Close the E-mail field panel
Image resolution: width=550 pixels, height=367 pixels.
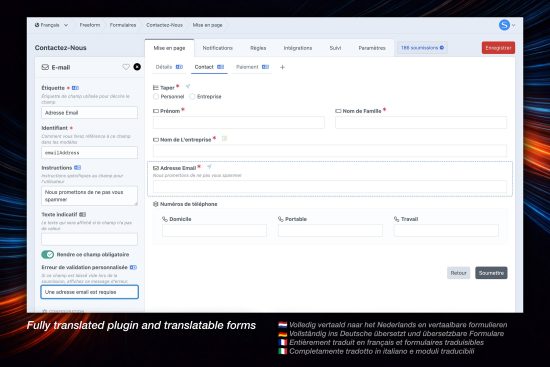(137, 67)
